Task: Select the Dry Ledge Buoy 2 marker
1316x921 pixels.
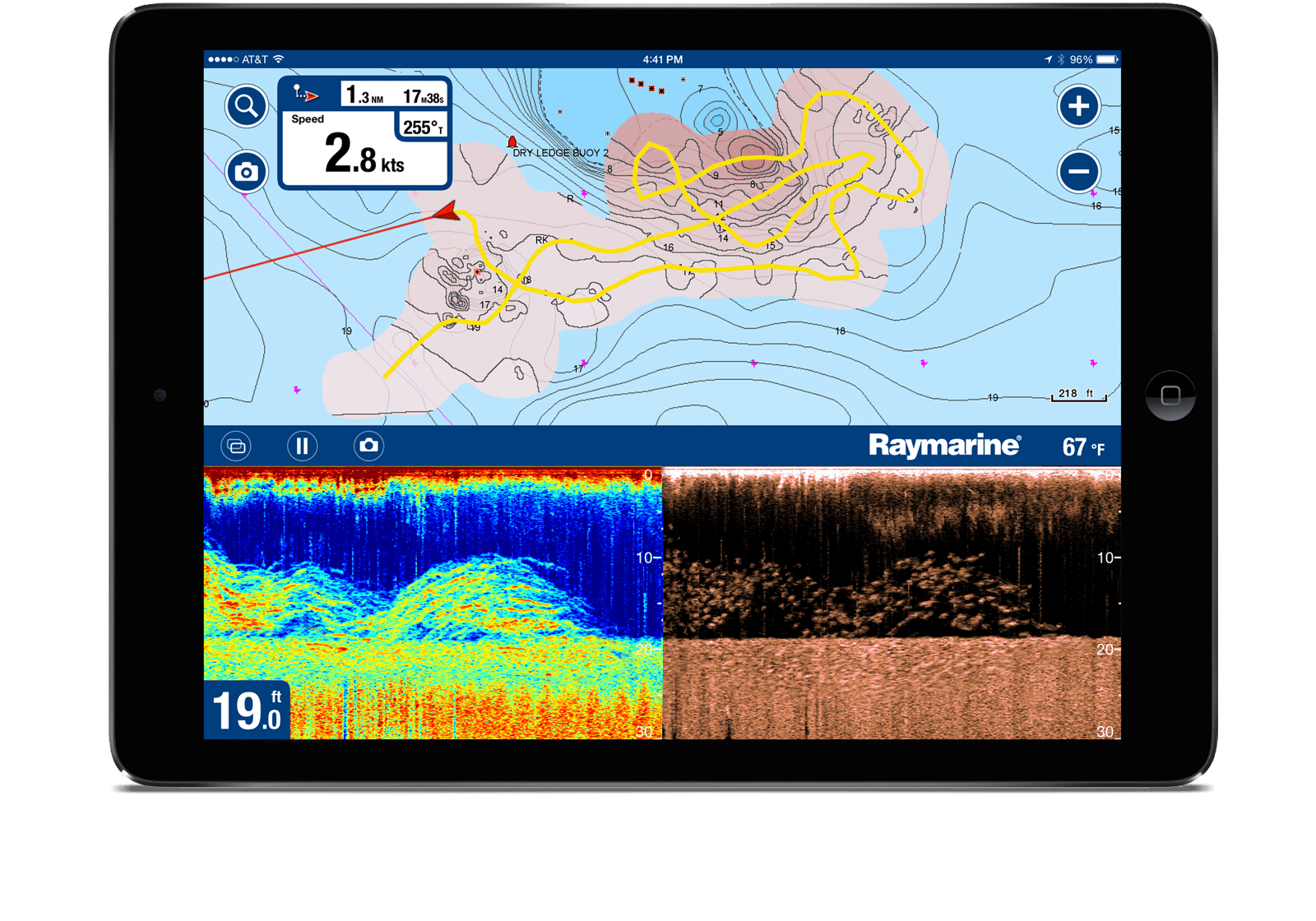Action: tap(512, 142)
